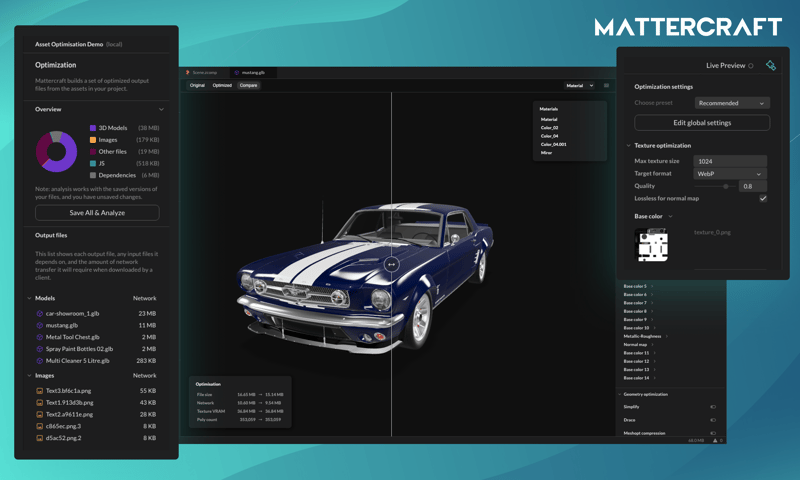Toggle the Draco compression switch
800x480 pixels.
[x=713, y=420]
